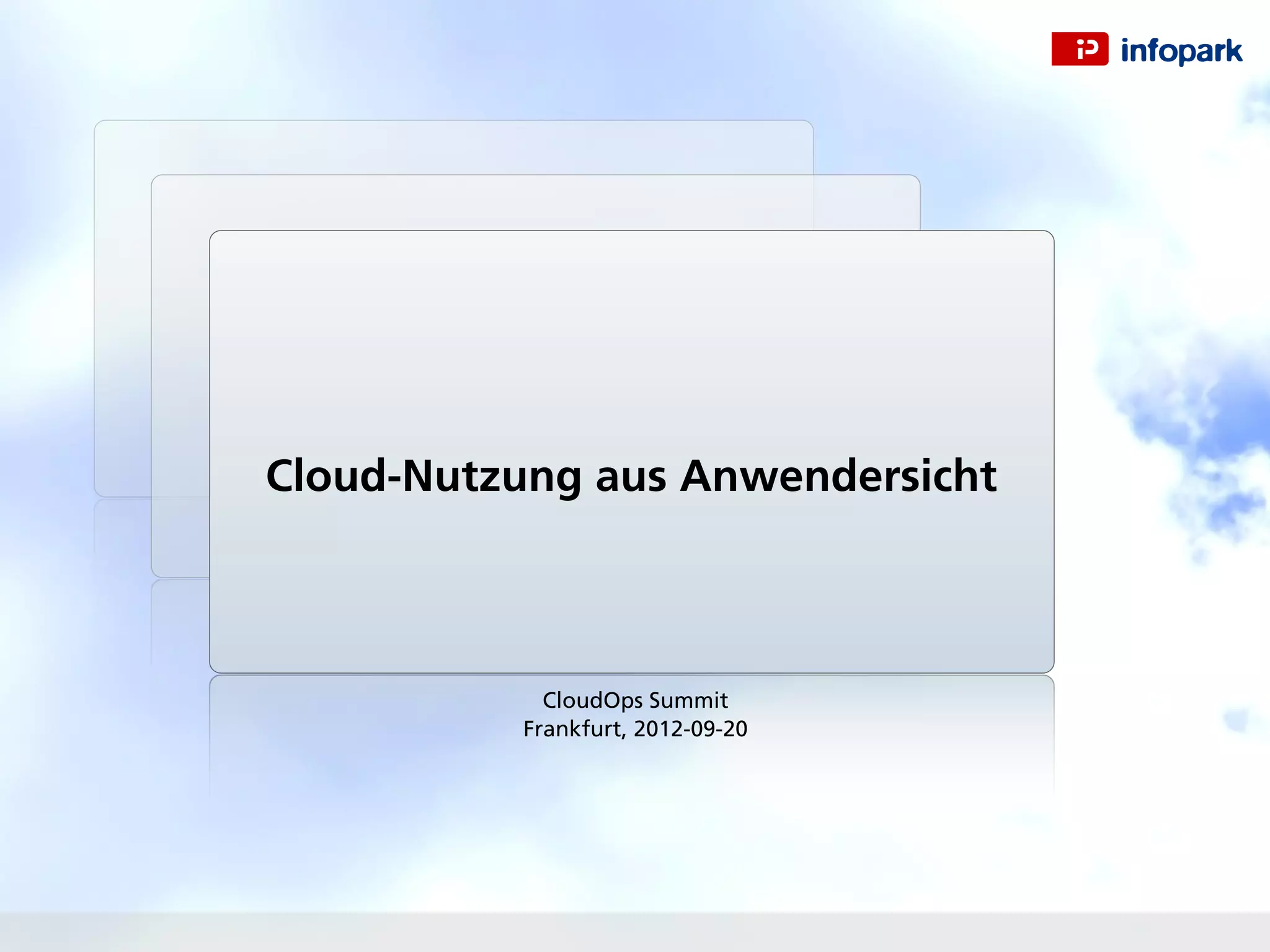This screenshot has width=1270, height=952.
Task: Click the red iP logo icon
Action: [x=1079, y=49]
